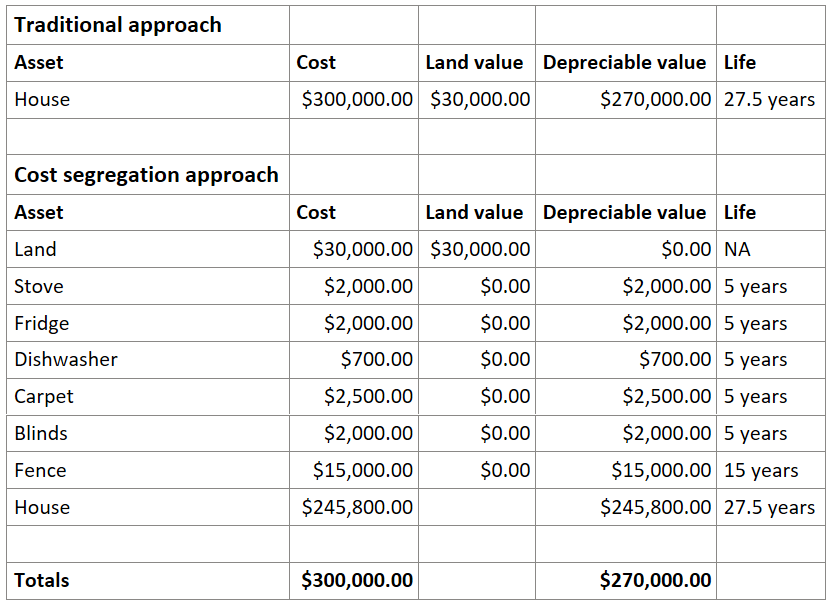Select the House $245,800.00 cost cell
834x604 pixels.
coord(354,507)
